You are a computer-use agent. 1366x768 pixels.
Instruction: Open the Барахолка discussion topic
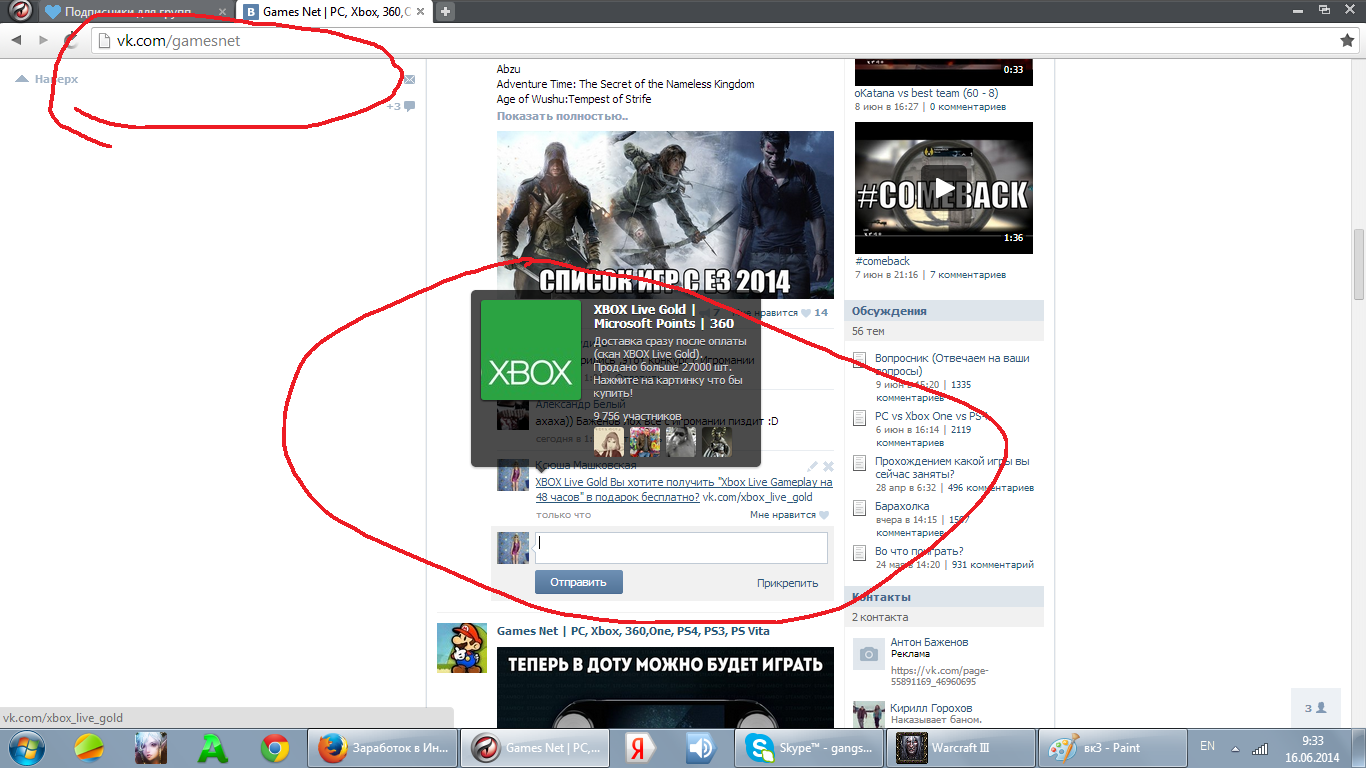(902, 506)
